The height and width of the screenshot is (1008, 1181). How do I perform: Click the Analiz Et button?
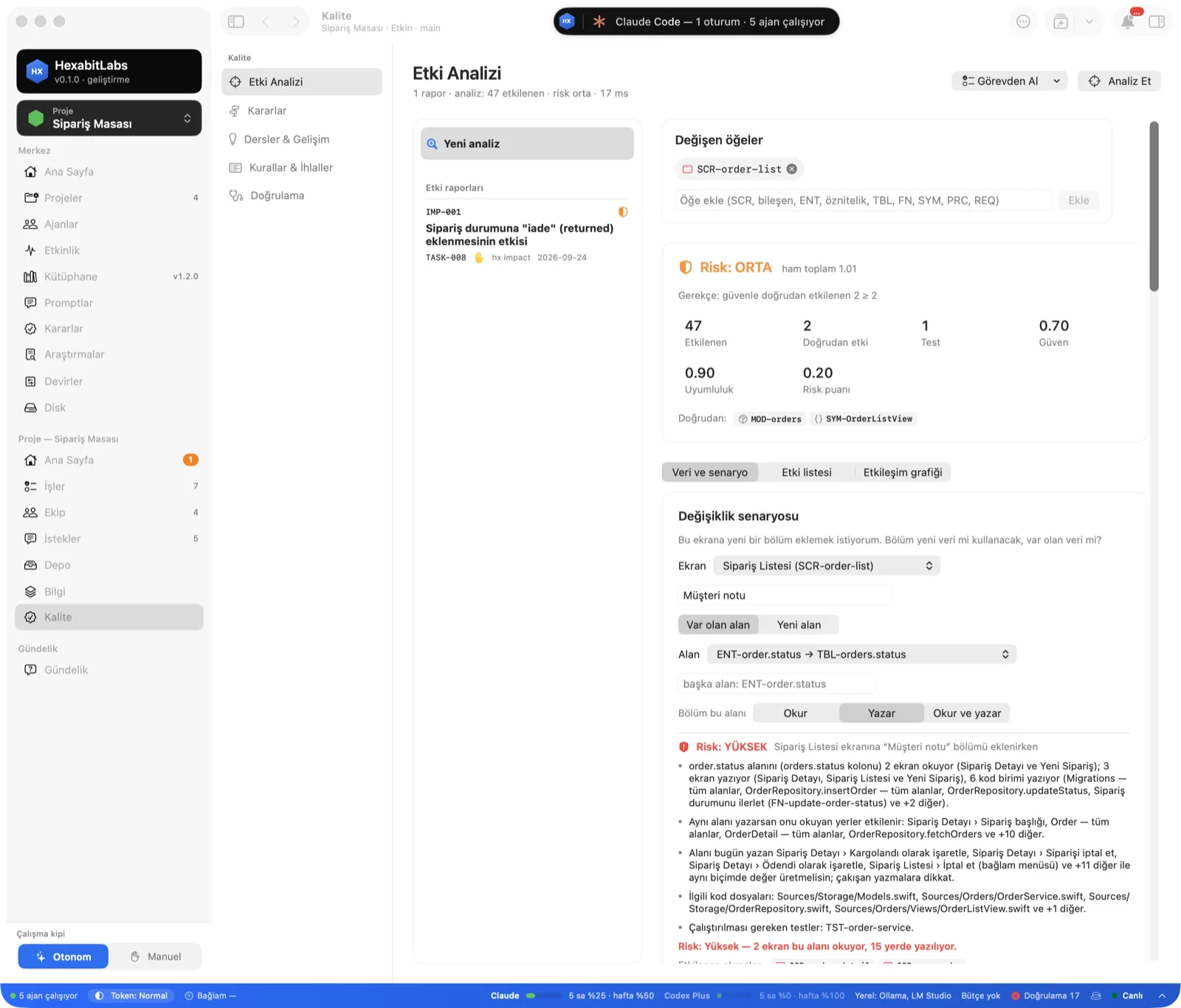tap(1119, 81)
